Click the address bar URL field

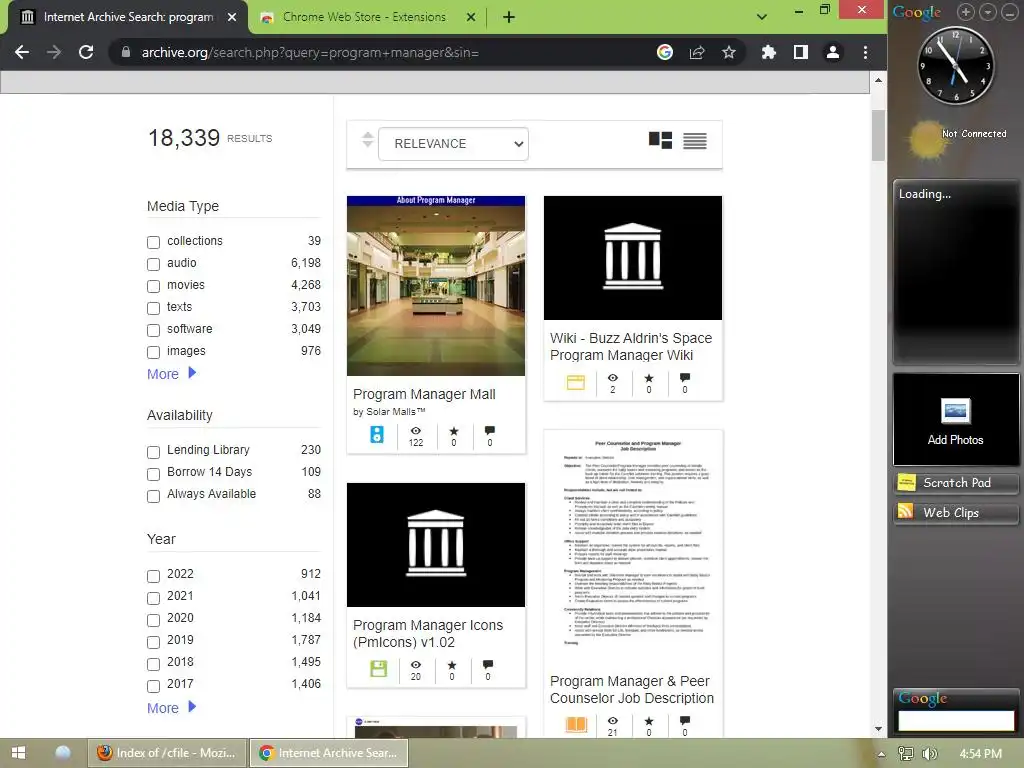385,52
